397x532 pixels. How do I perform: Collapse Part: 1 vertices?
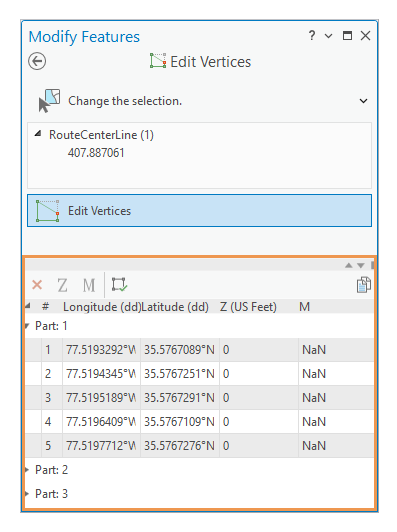tap(27, 326)
